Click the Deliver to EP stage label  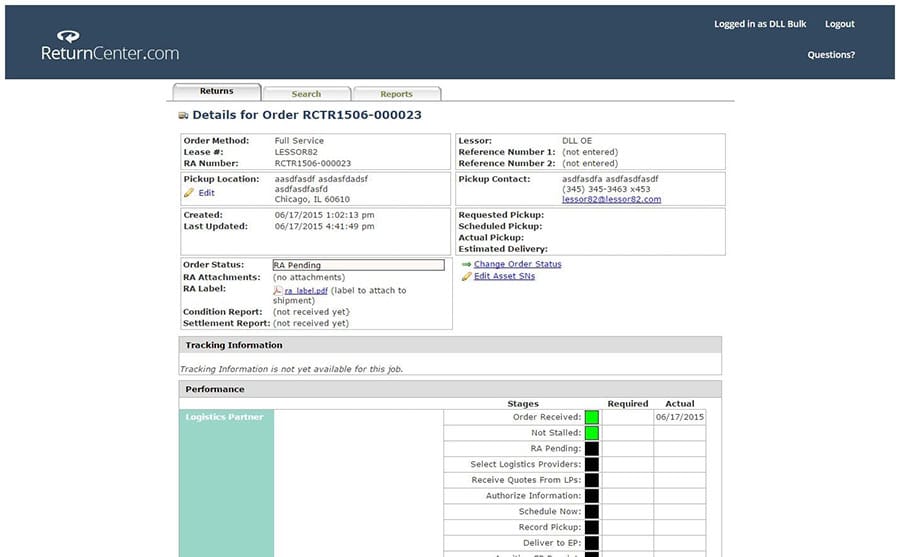[552, 543]
